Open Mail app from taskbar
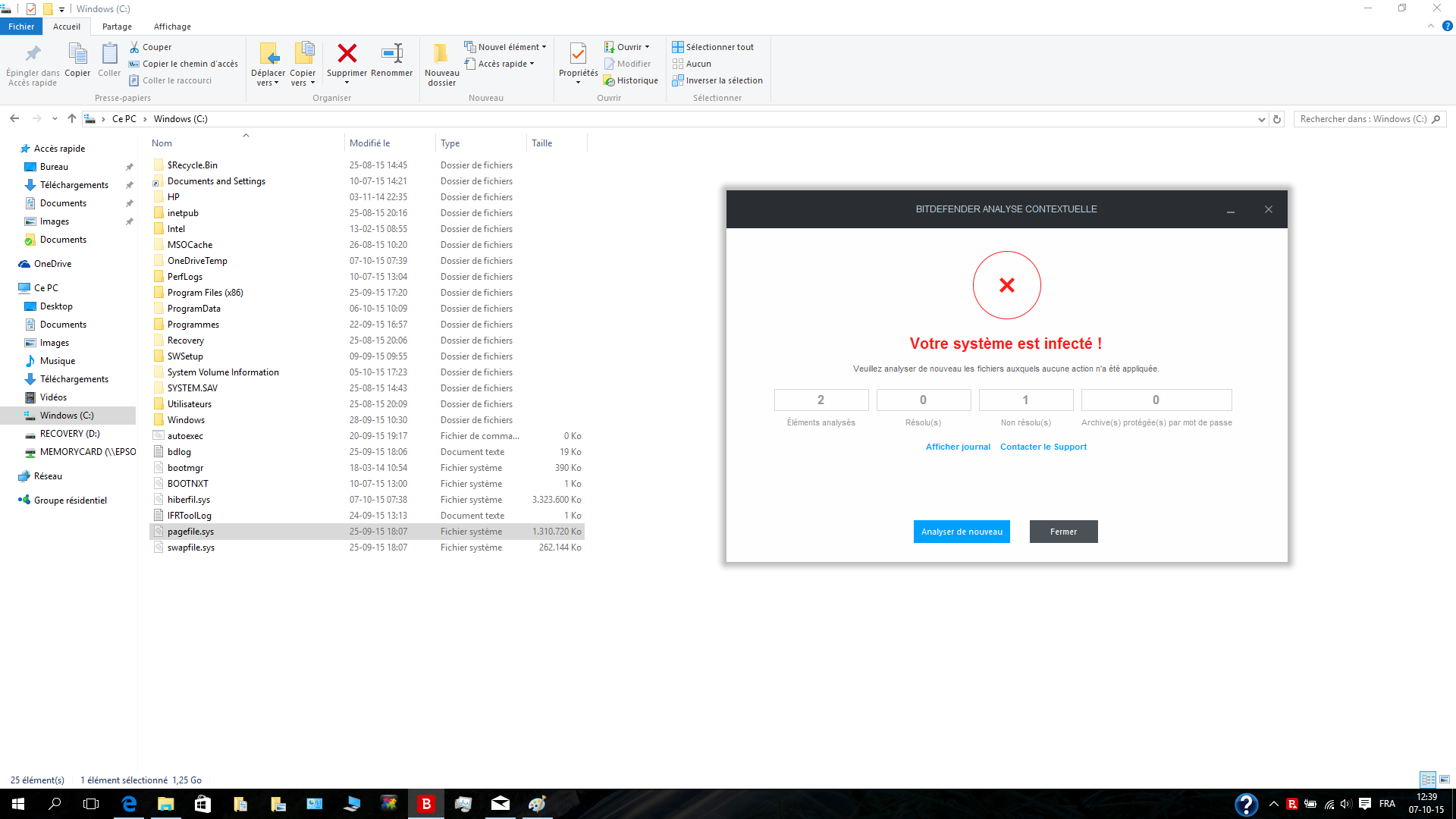Viewport: 1456px width, 819px height. click(500, 804)
